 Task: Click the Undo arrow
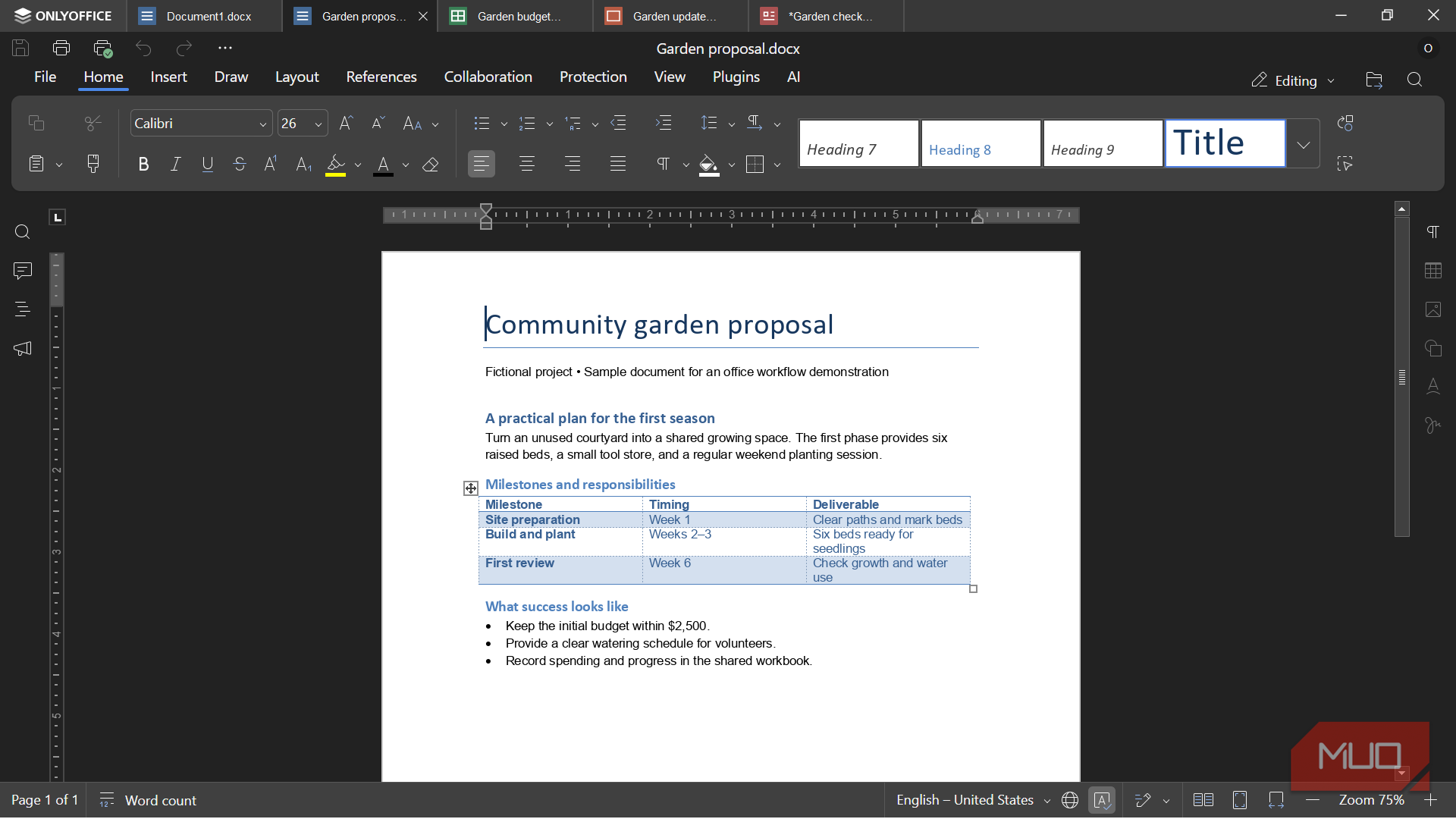click(143, 49)
